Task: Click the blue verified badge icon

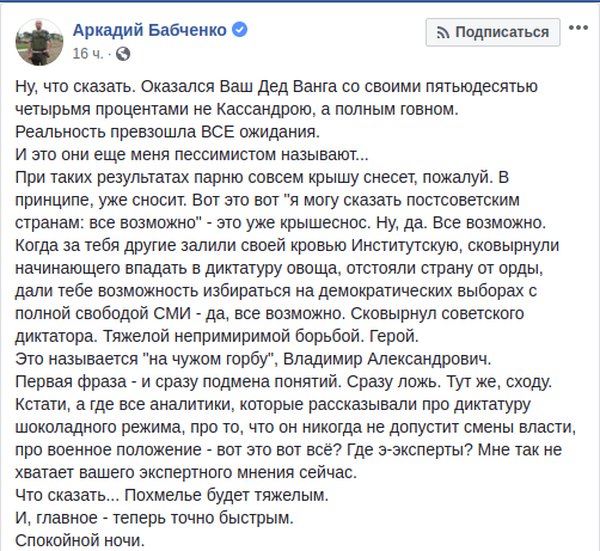Action: 240,31
